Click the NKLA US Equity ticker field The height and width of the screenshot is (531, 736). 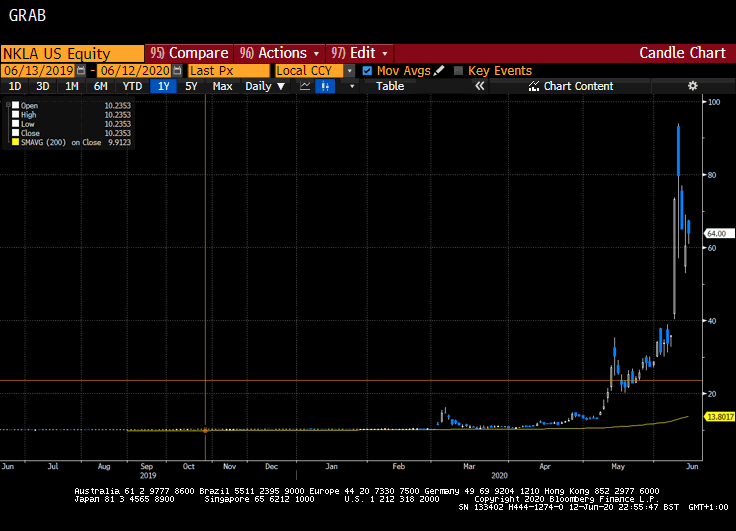pos(72,54)
